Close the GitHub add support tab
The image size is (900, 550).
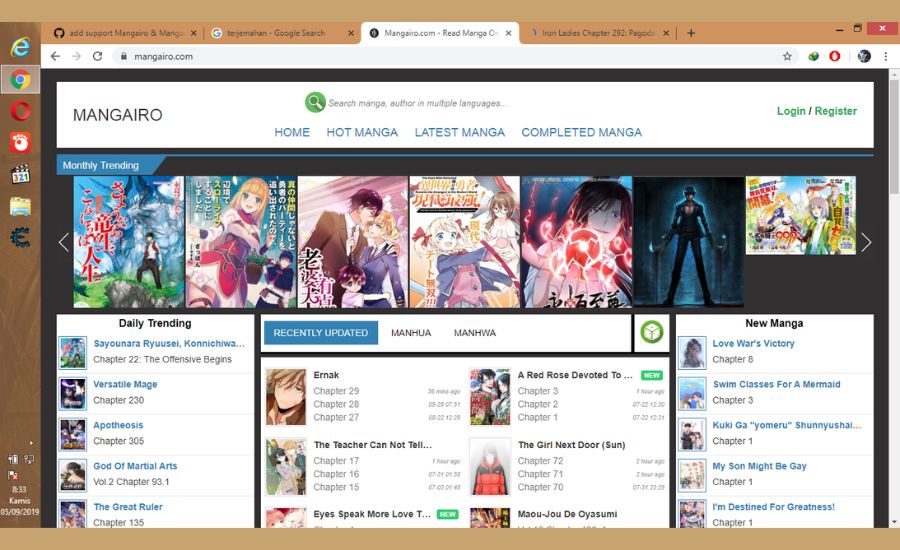[193, 33]
